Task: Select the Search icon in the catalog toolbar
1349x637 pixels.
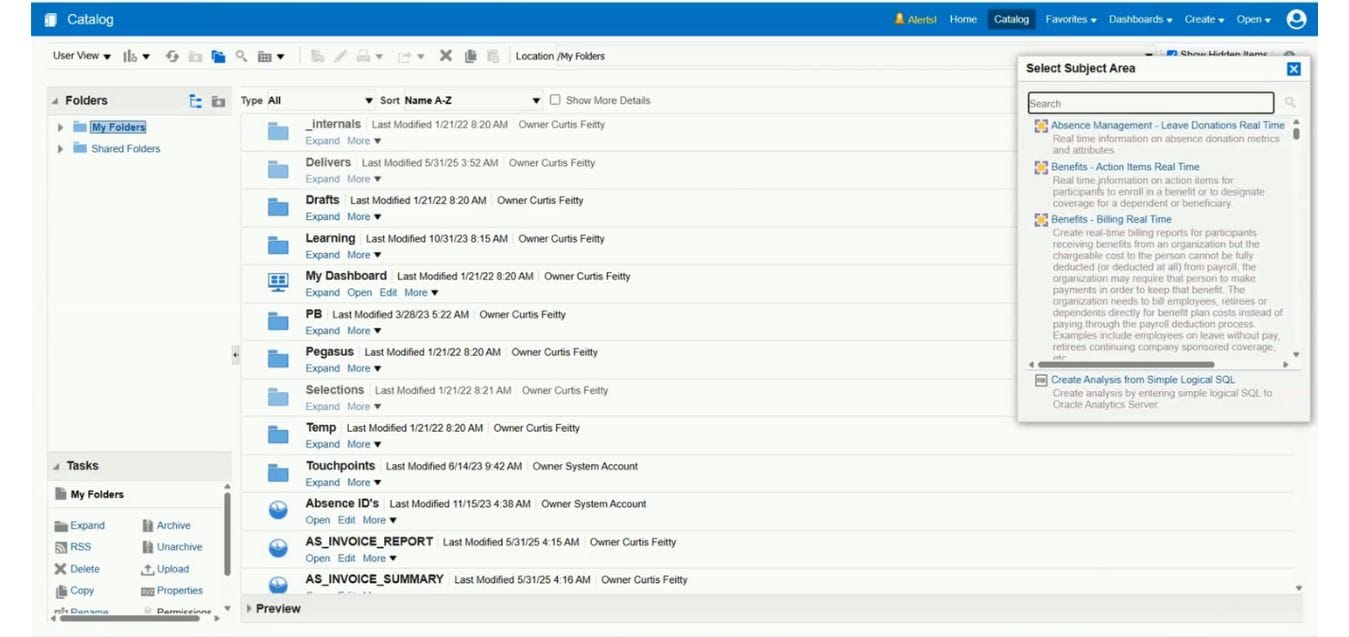Action: [x=241, y=57]
